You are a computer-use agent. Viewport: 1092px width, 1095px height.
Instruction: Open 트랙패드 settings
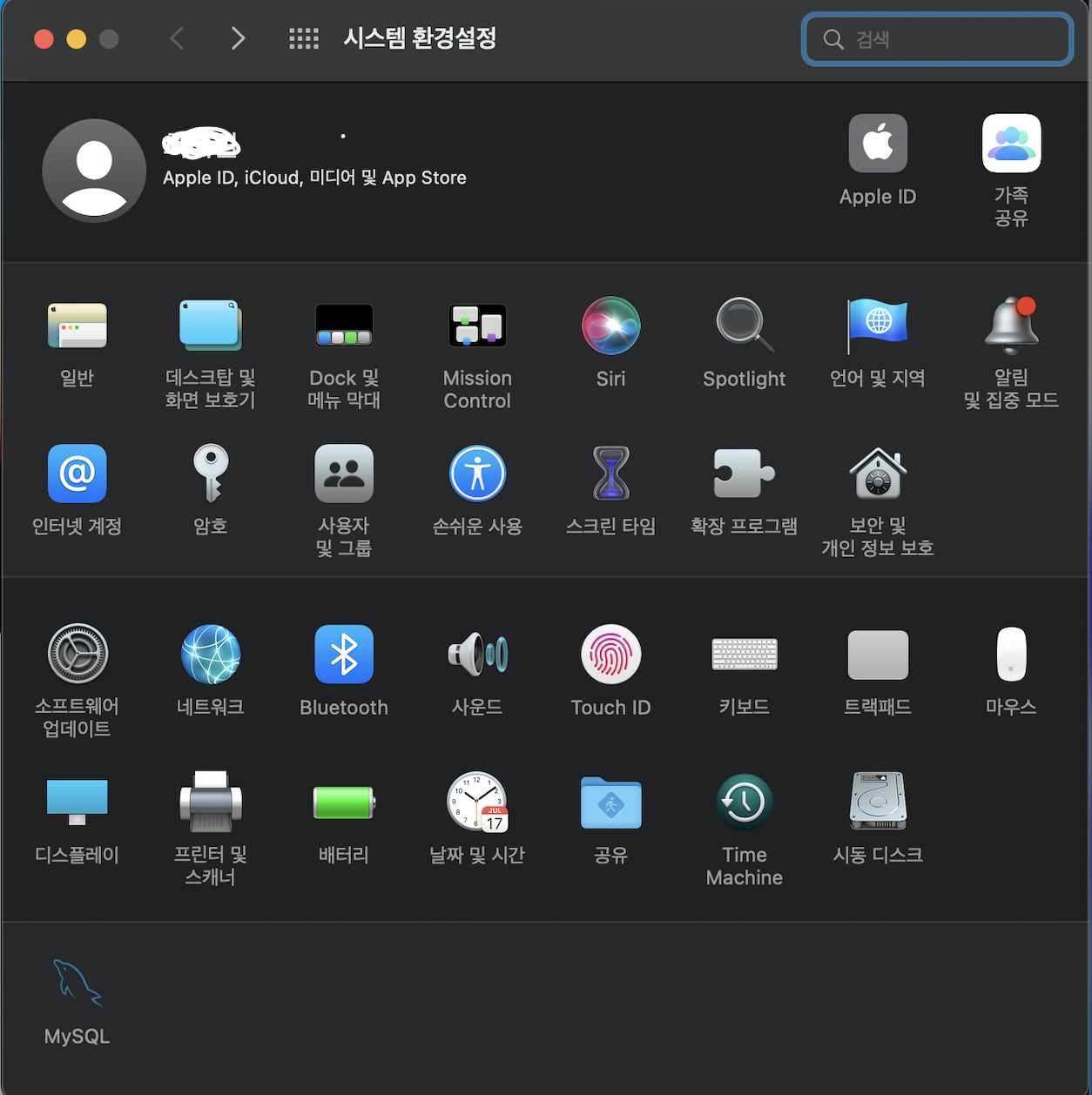(878, 655)
